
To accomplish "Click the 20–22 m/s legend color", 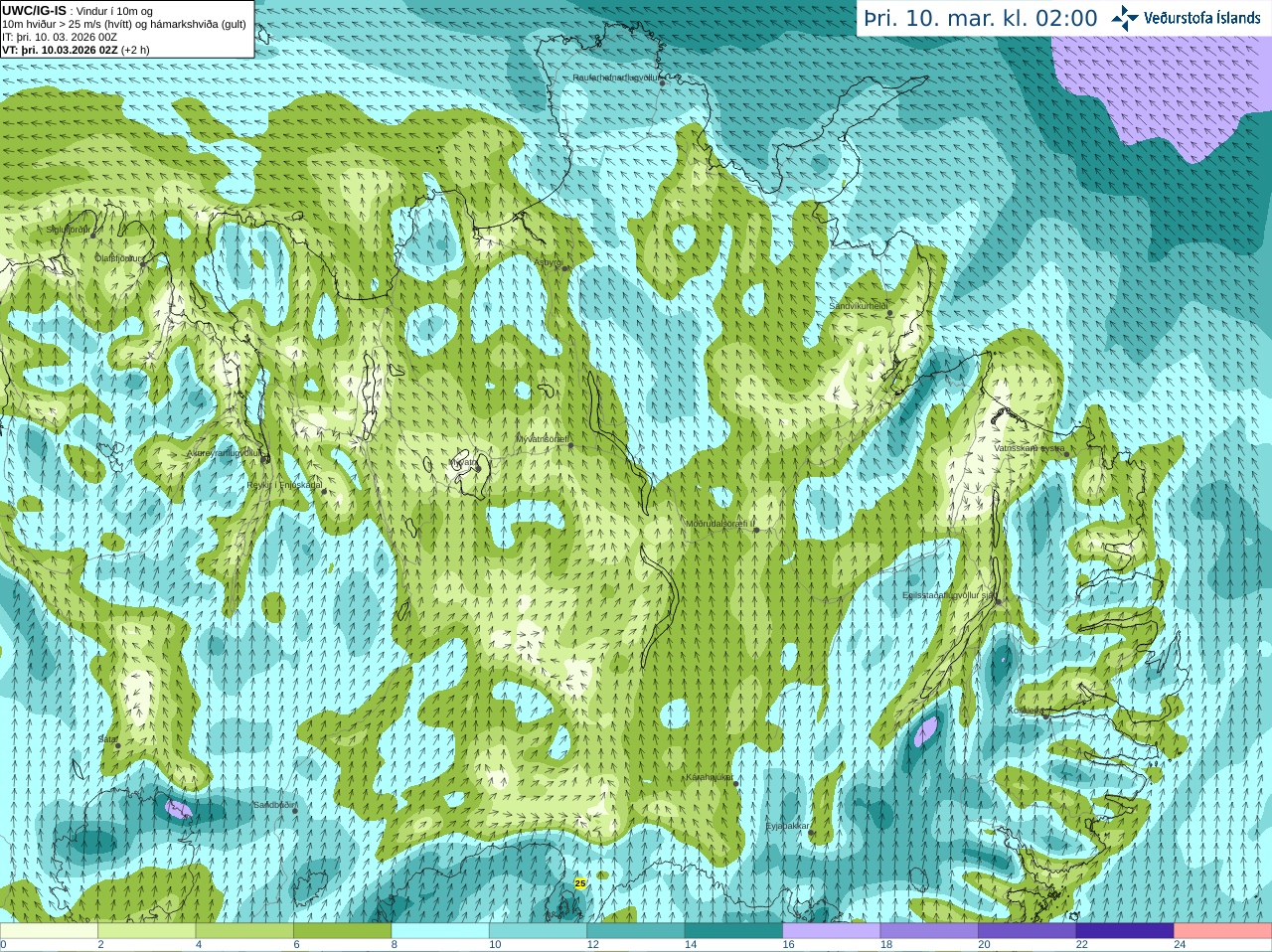I will (1028, 931).
